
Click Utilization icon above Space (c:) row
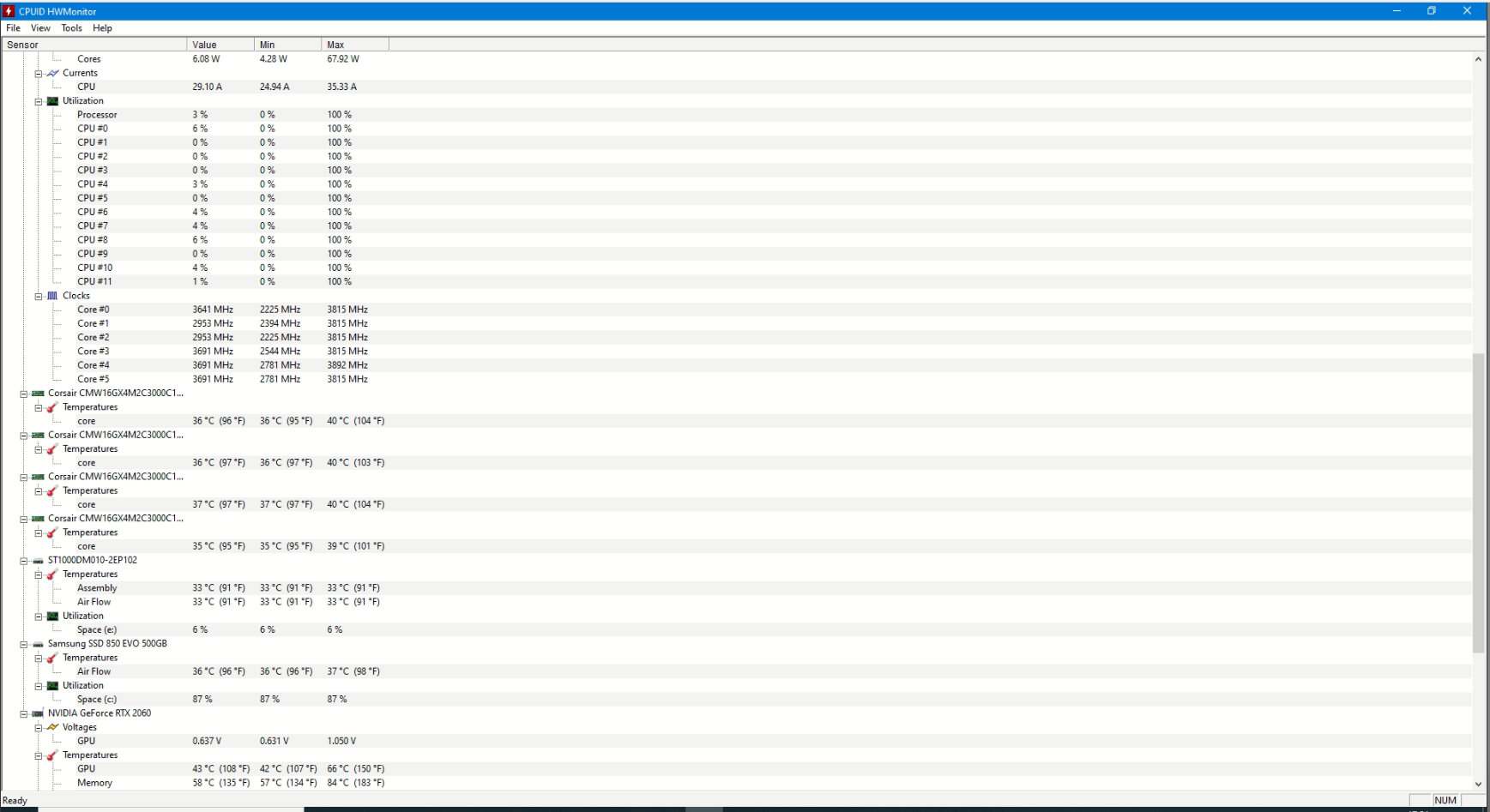(x=53, y=685)
